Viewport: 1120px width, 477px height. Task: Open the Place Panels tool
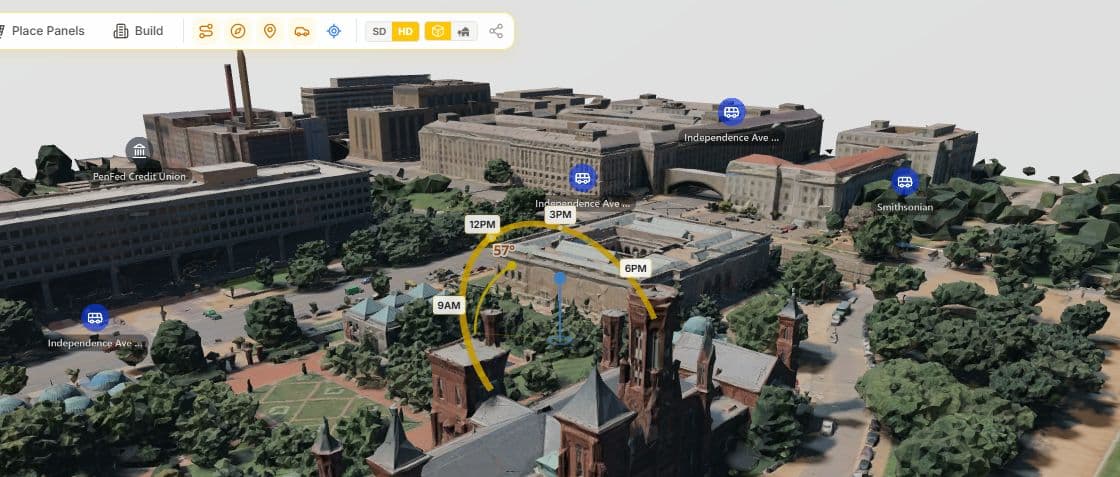[41, 31]
